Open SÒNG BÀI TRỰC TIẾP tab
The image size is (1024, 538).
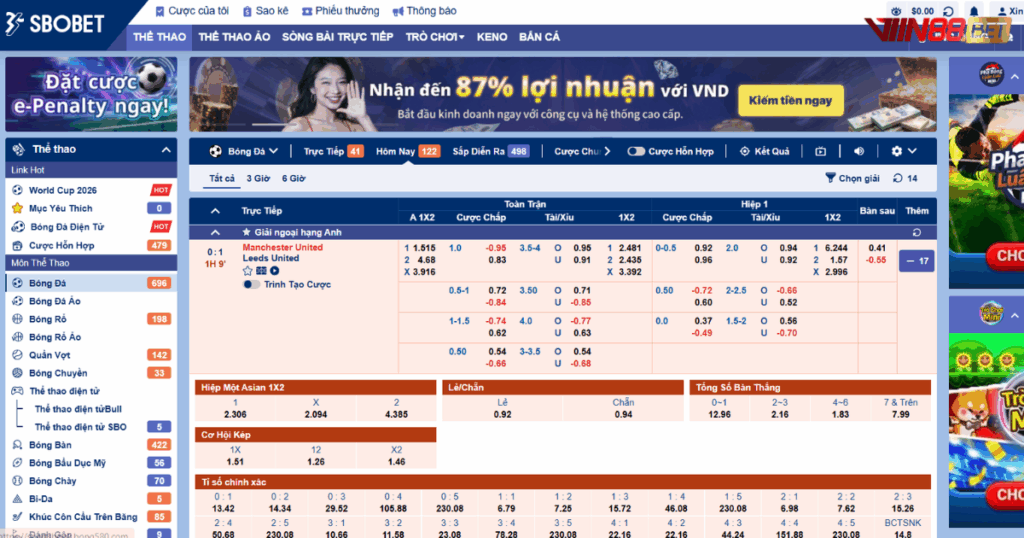[338, 37]
